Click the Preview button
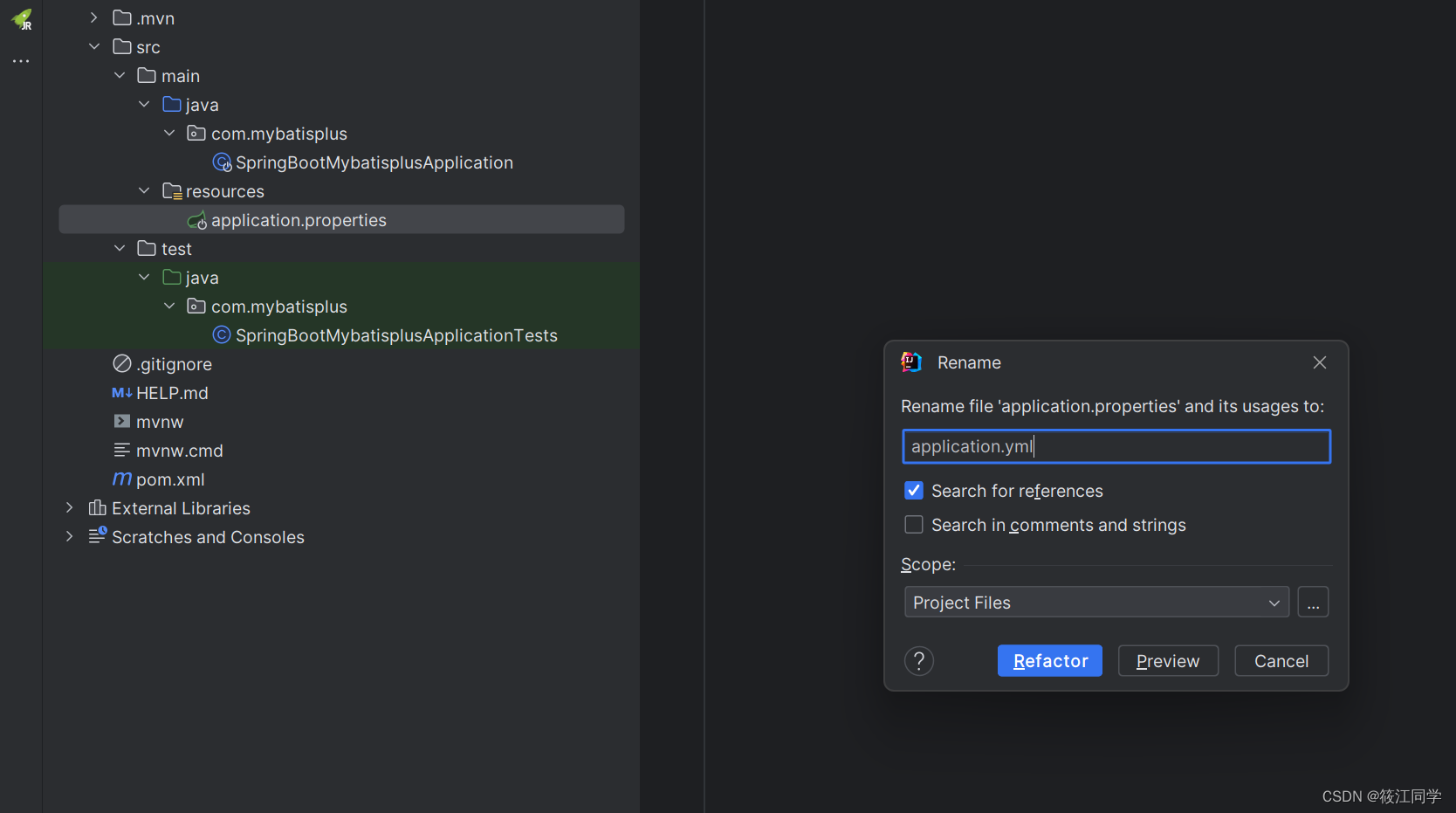The image size is (1456, 813). [1168, 661]
